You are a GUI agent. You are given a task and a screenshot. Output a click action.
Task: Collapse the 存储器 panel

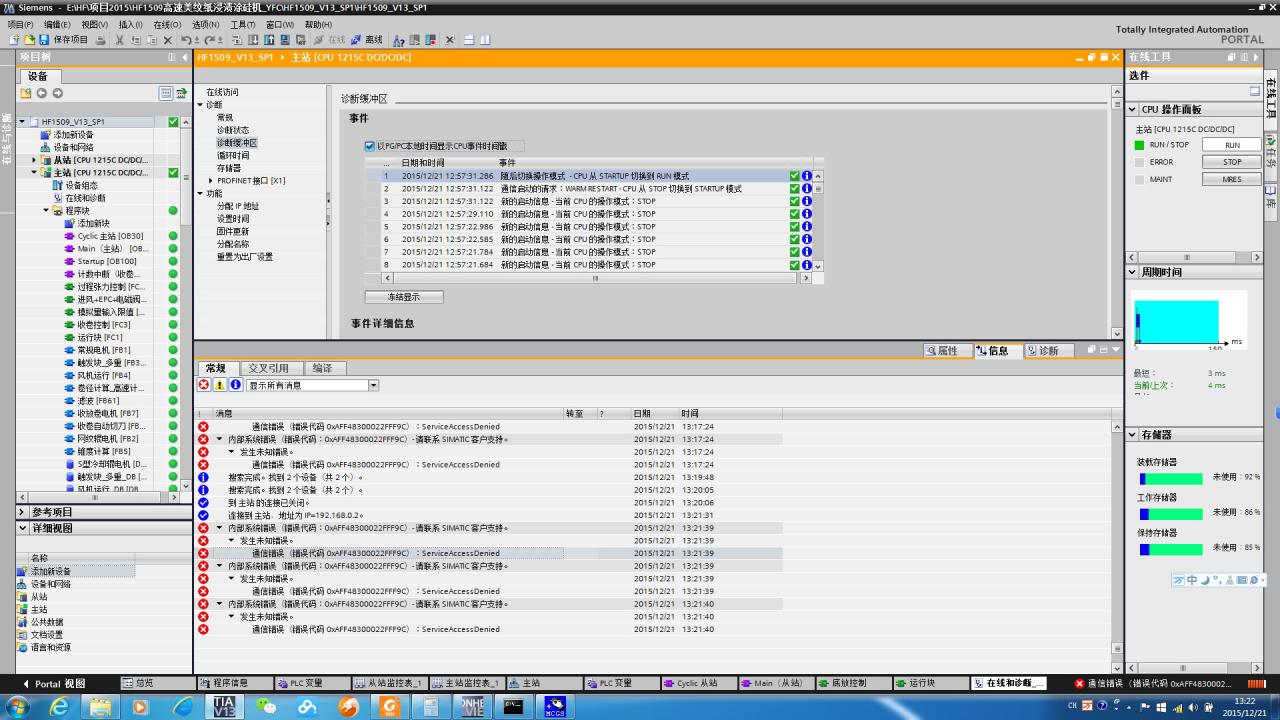click(1133, 435)
